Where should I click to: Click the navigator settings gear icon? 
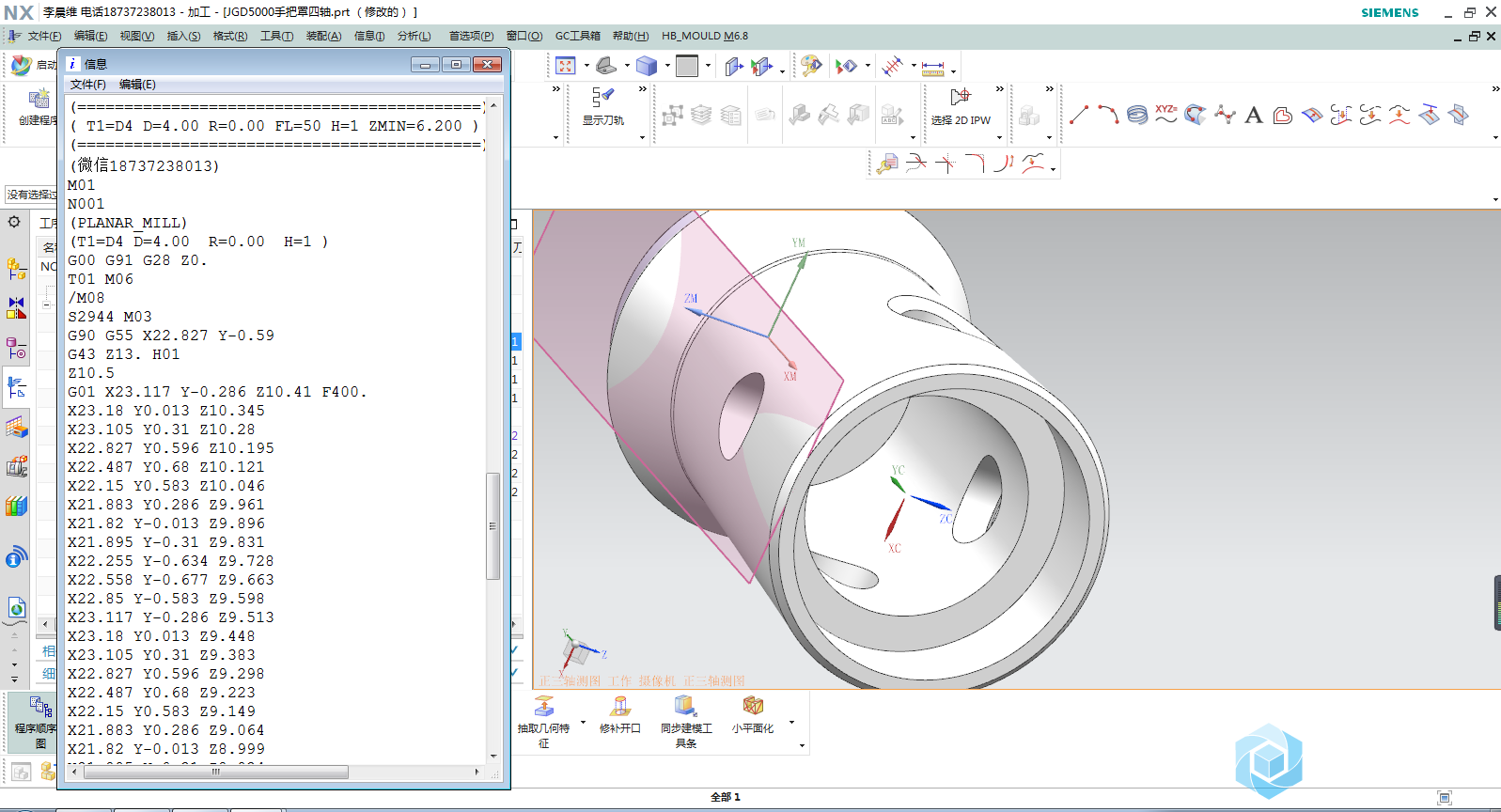coord(14,222)
